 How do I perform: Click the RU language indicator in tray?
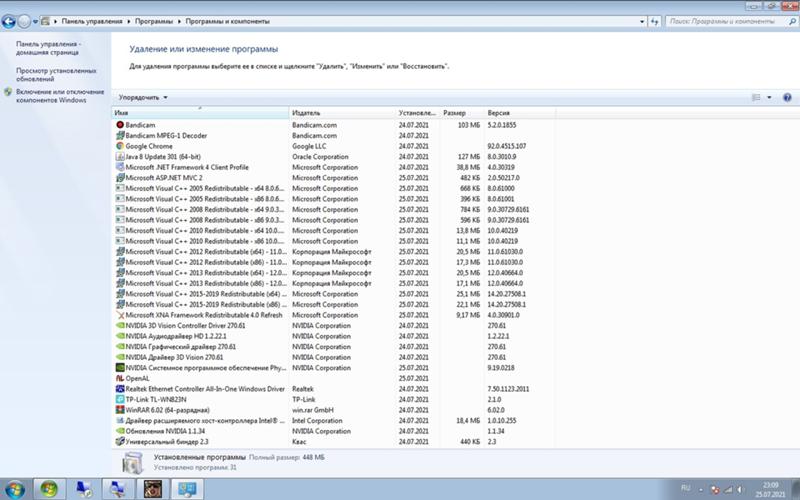(x=685, y=489)
